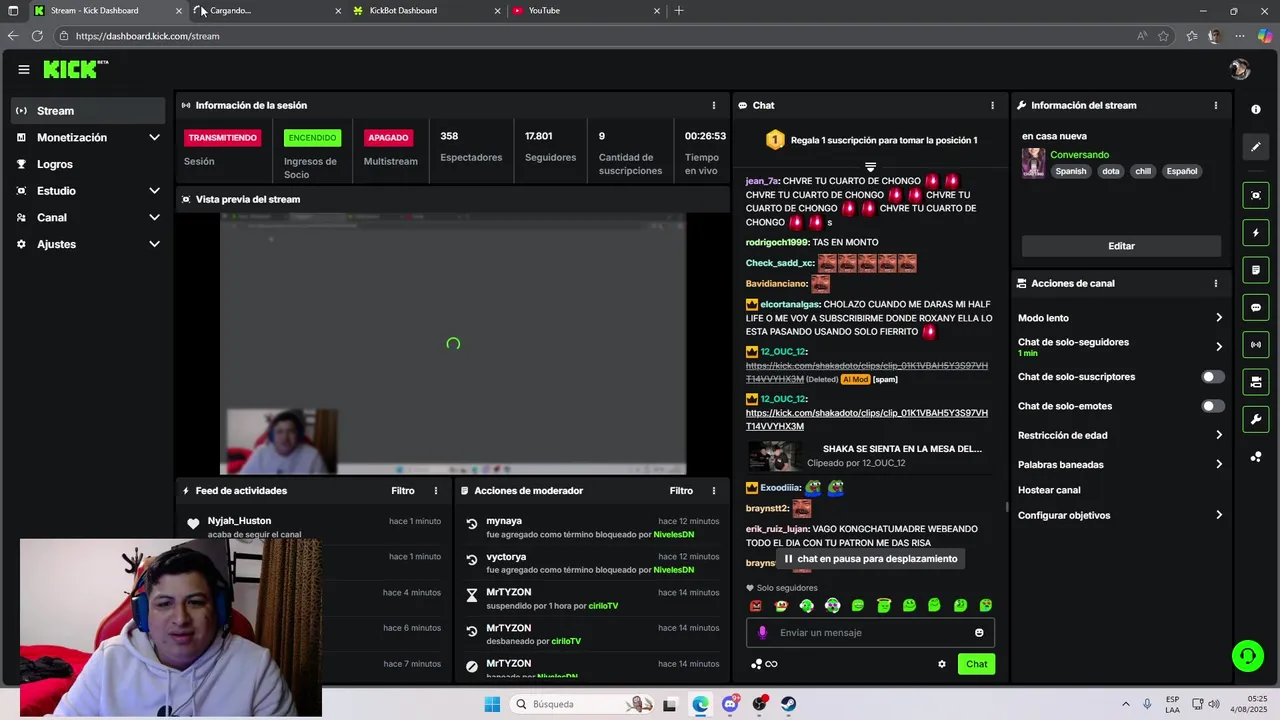The image size is (1280, 720).
Task: Click the three-dots cluster icon in right sidebar
Action: (1256, 457)
